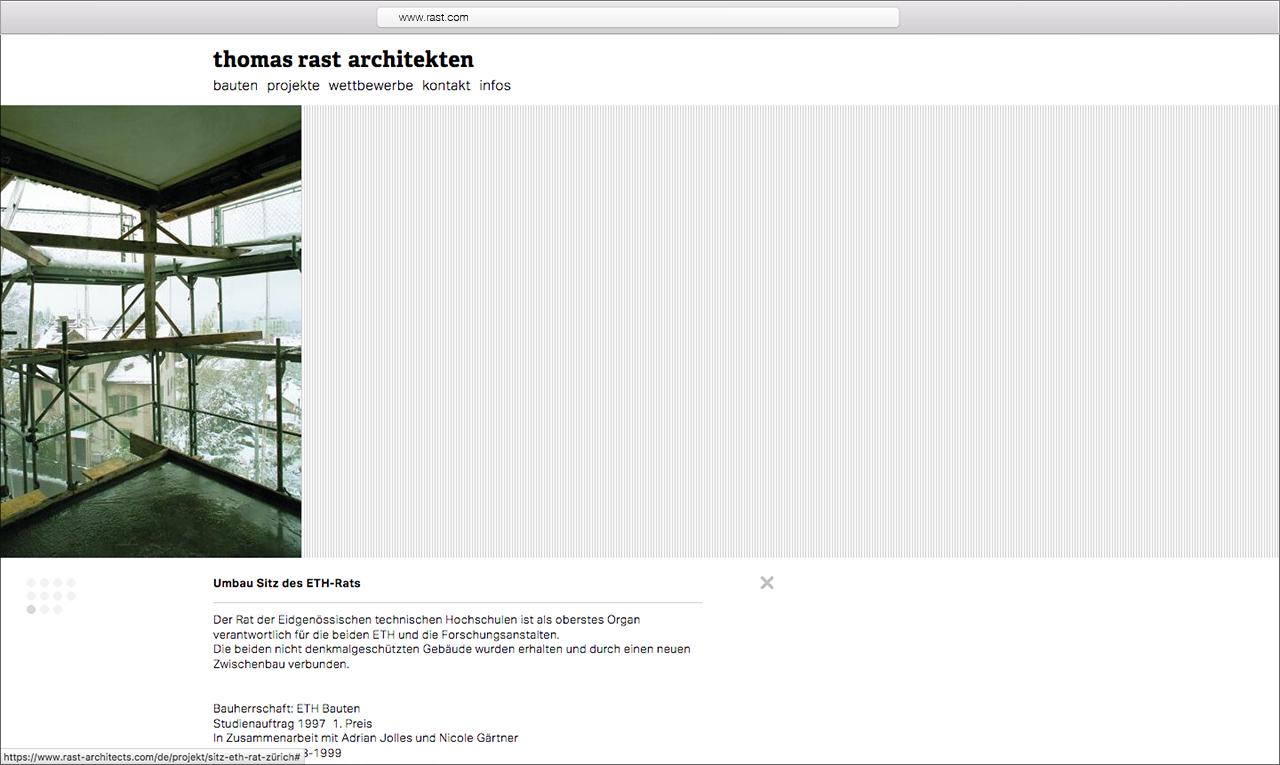1280x765 pixels.
Task: Close the project description with the X icon
Action: pyautogui.click(x=767, y=583)
